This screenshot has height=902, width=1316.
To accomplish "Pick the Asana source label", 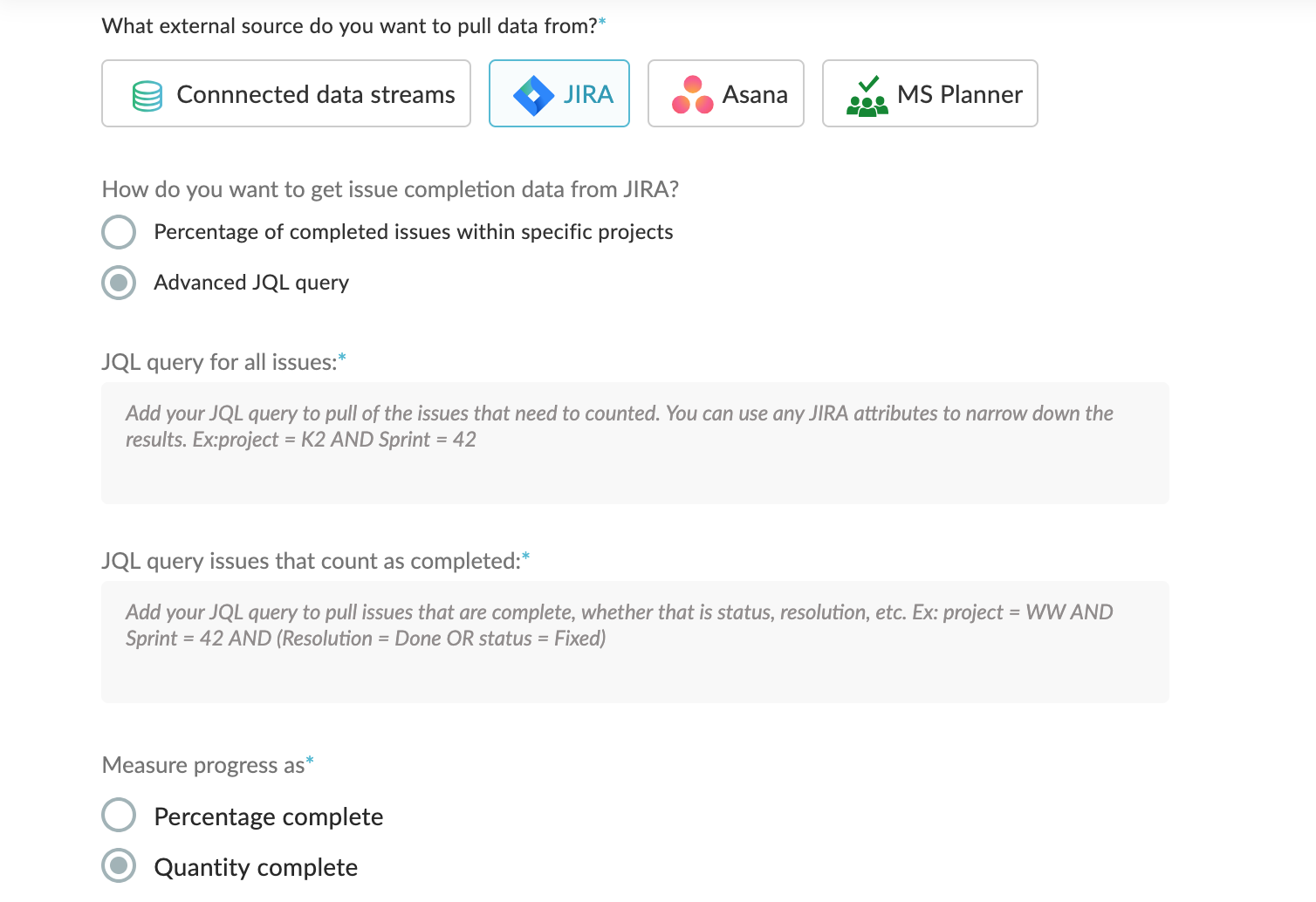I will coord(755,94).
